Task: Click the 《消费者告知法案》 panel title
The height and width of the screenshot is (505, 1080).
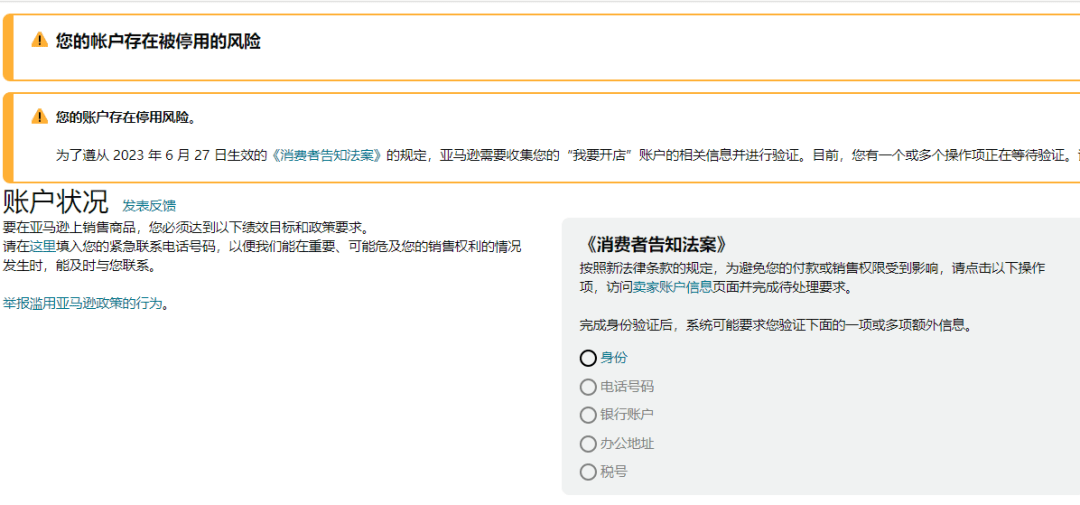Action: [654, 245]
